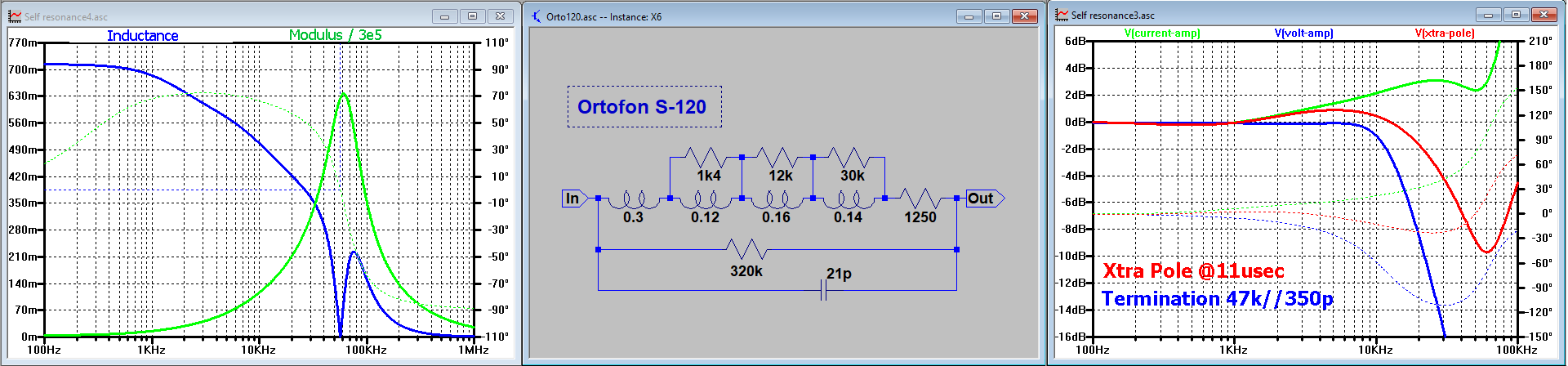1568x366 pixels.
Task: Click the Xtra Pole @11usec annotation
Action: pyautogui.click(x=1193, y=271)
